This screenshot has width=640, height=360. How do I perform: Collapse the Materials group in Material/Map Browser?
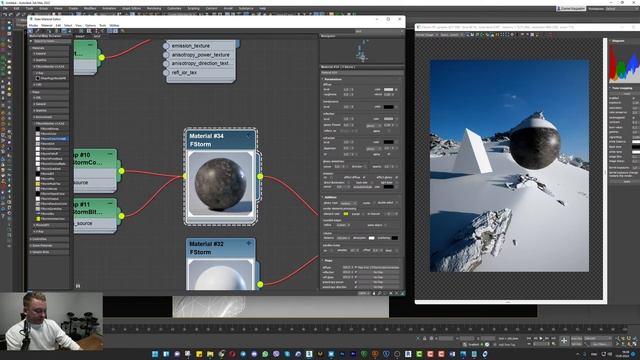point(50,48)
